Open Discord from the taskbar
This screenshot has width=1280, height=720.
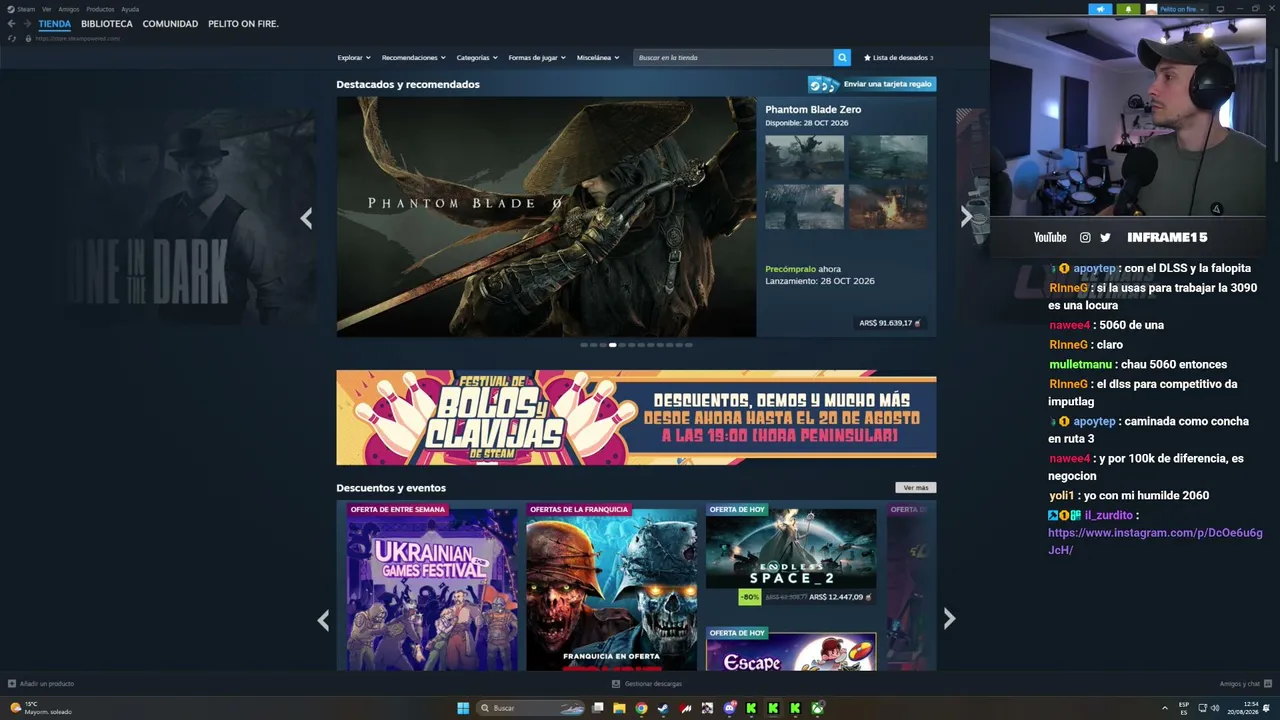729,708
